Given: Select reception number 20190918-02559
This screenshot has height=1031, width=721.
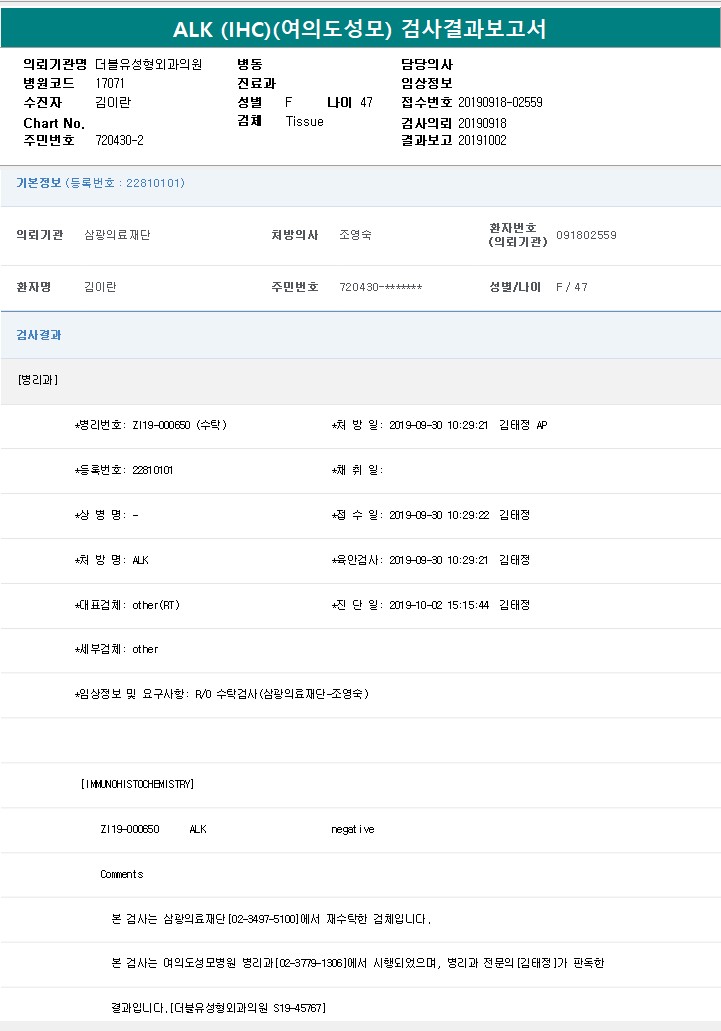Looking at the screenshot, I should (500, 102).
